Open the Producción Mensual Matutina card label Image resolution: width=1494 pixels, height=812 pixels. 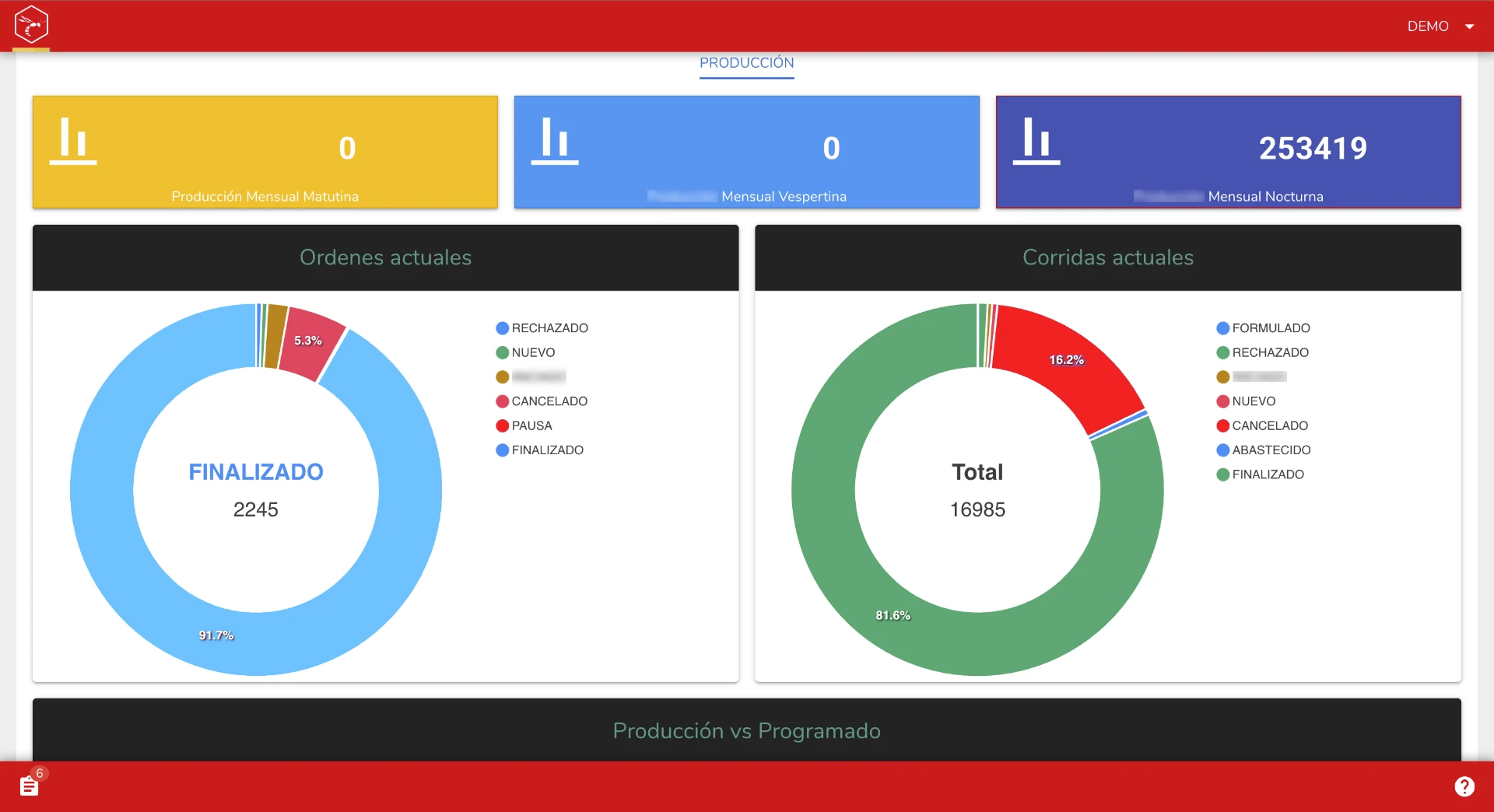tap(265, 197)
